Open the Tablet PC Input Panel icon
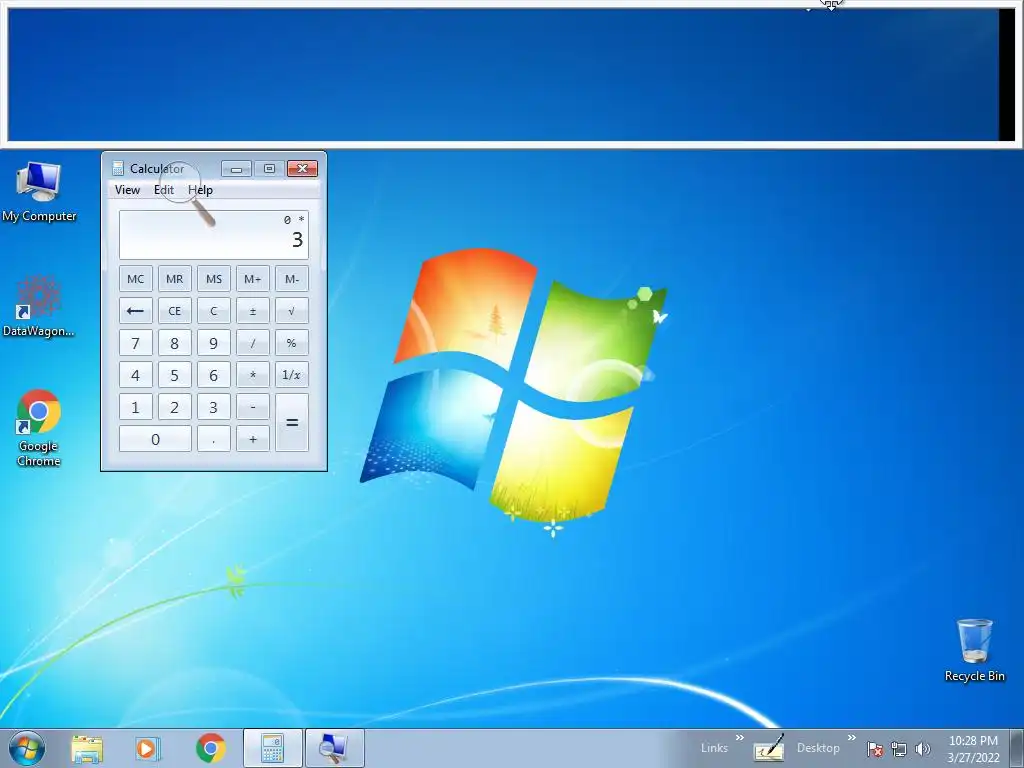The height and width of the screenshot is (768, 1024). pos(769,748)
